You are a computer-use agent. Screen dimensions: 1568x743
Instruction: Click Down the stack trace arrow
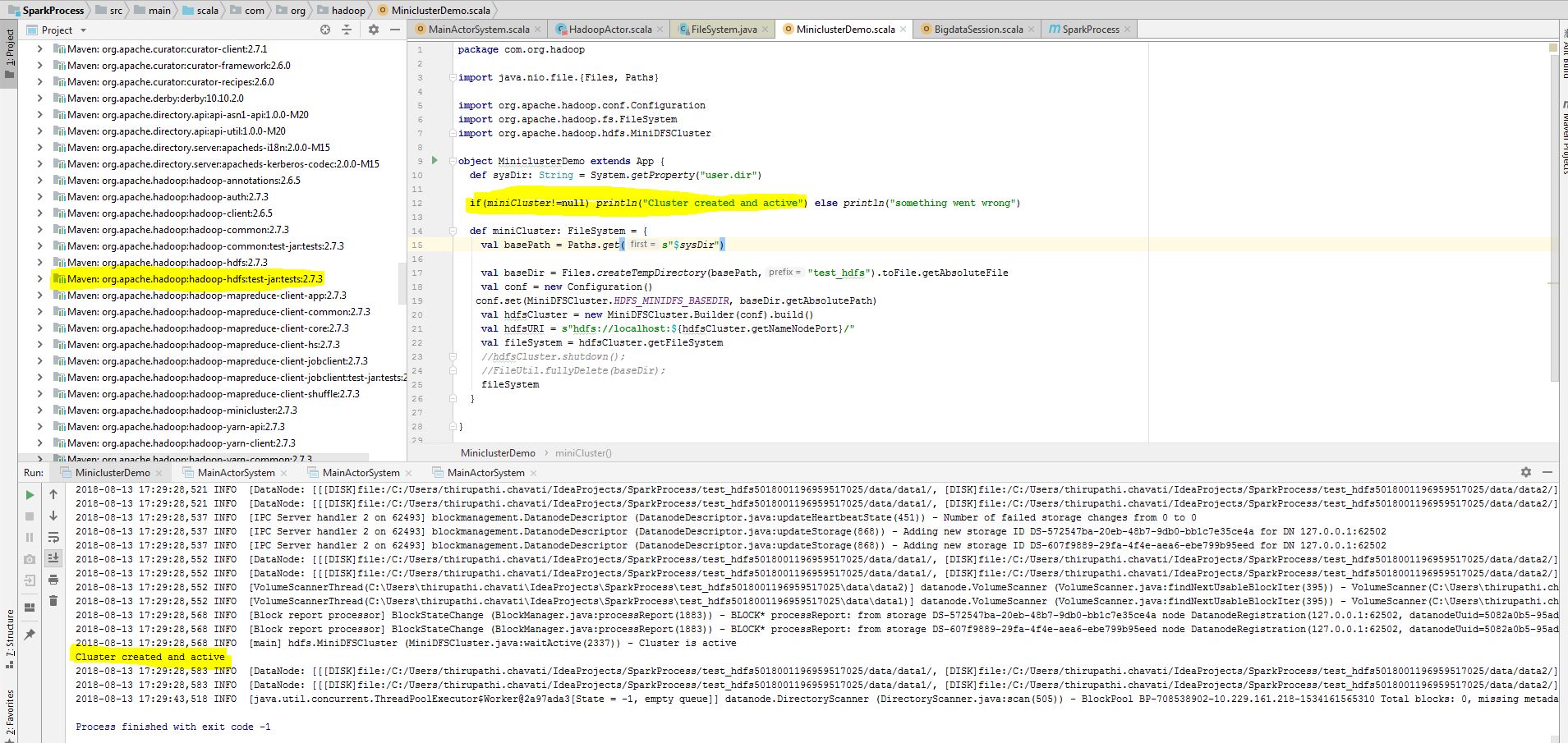pos(53,516)
